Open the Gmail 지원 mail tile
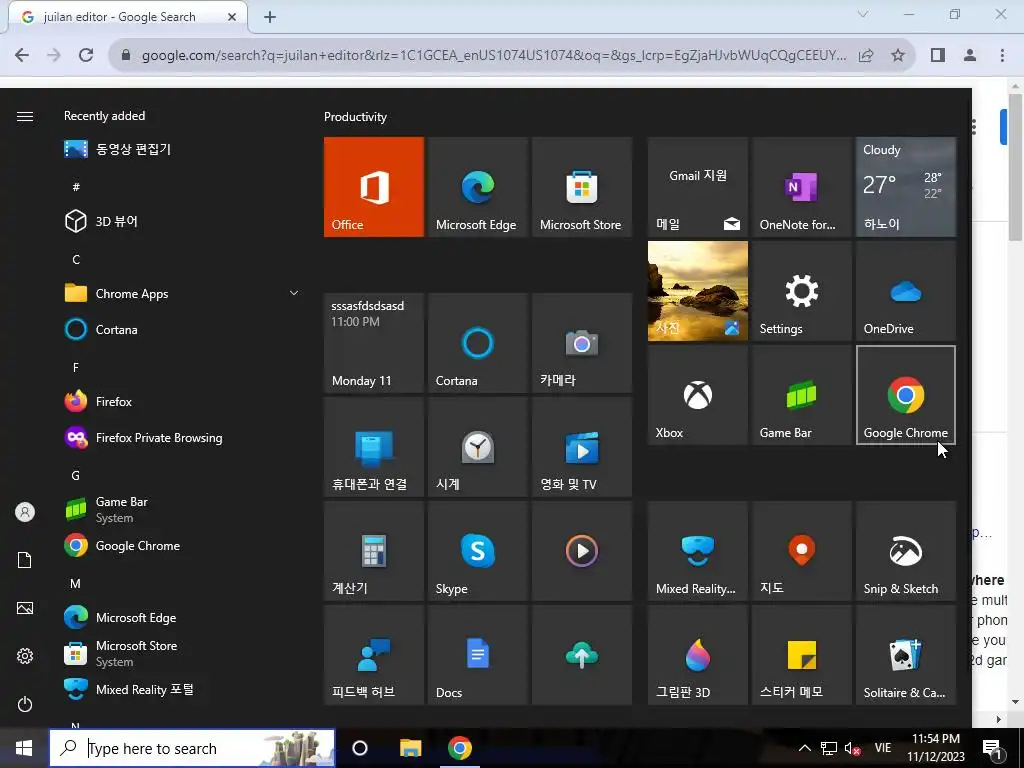1024x768 pixels. pyautogui.click(x=697, y=187)
